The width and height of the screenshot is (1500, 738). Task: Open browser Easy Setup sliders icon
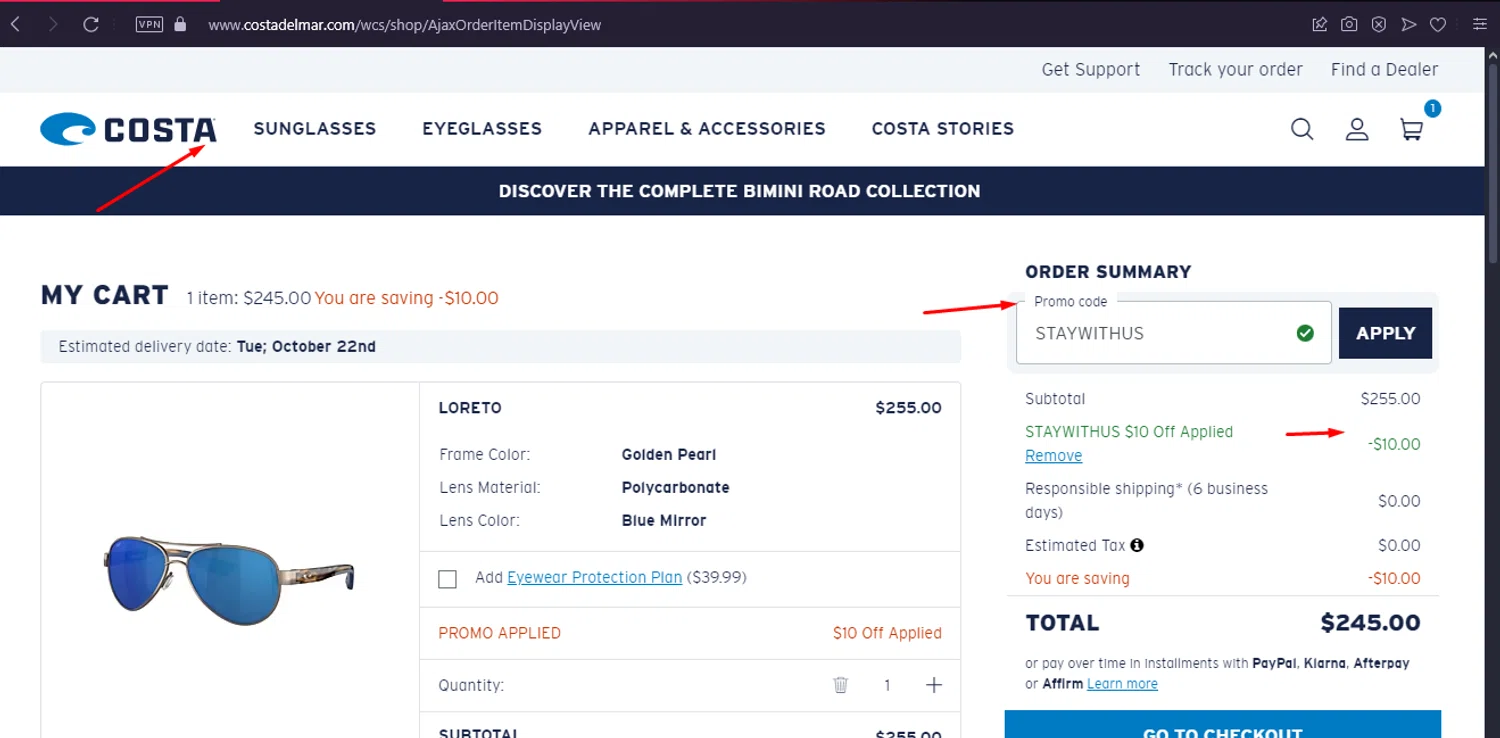pos(1480,24)
